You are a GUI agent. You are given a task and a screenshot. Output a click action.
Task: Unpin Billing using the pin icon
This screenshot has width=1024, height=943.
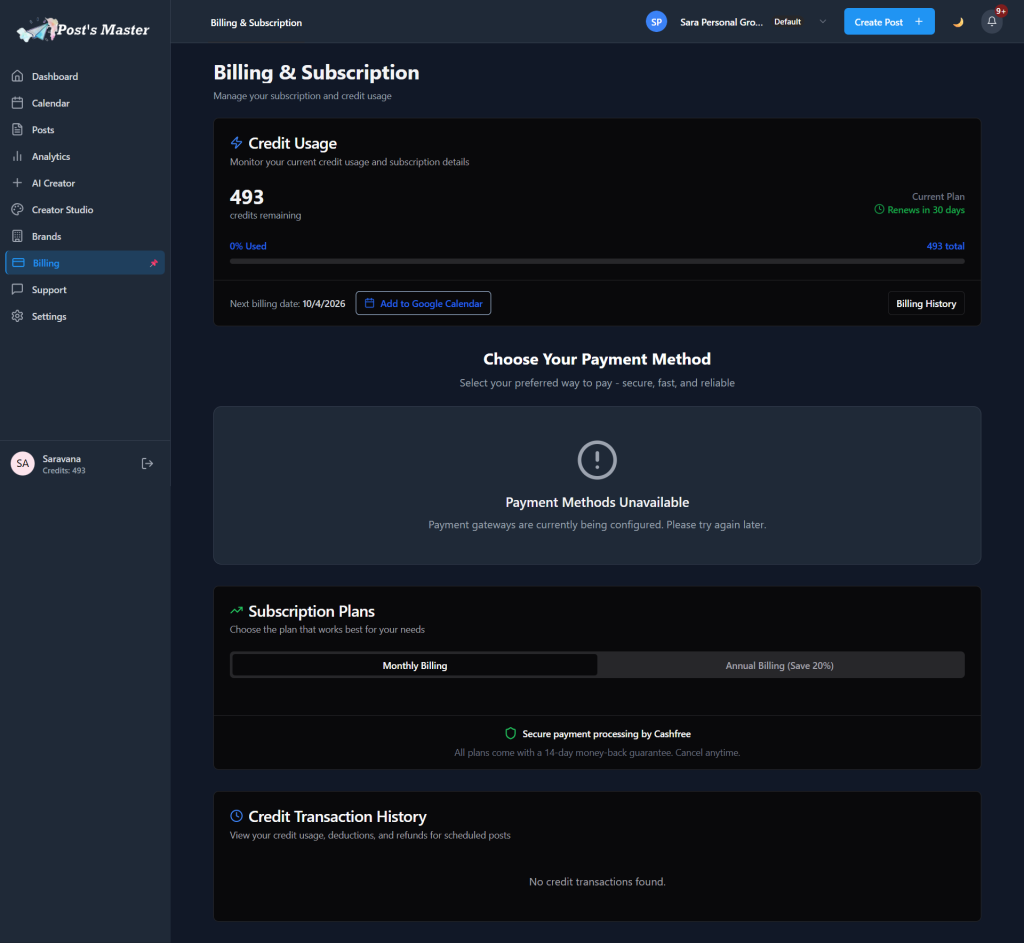153,263
